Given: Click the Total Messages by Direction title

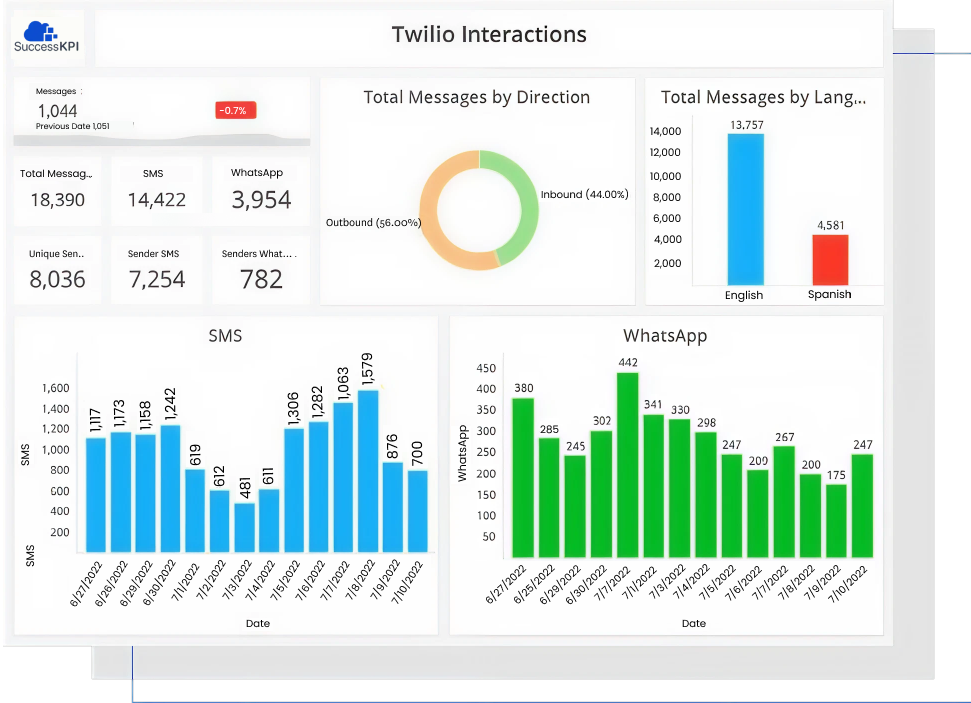Looking at the screenshot, I should coord(476,97).
